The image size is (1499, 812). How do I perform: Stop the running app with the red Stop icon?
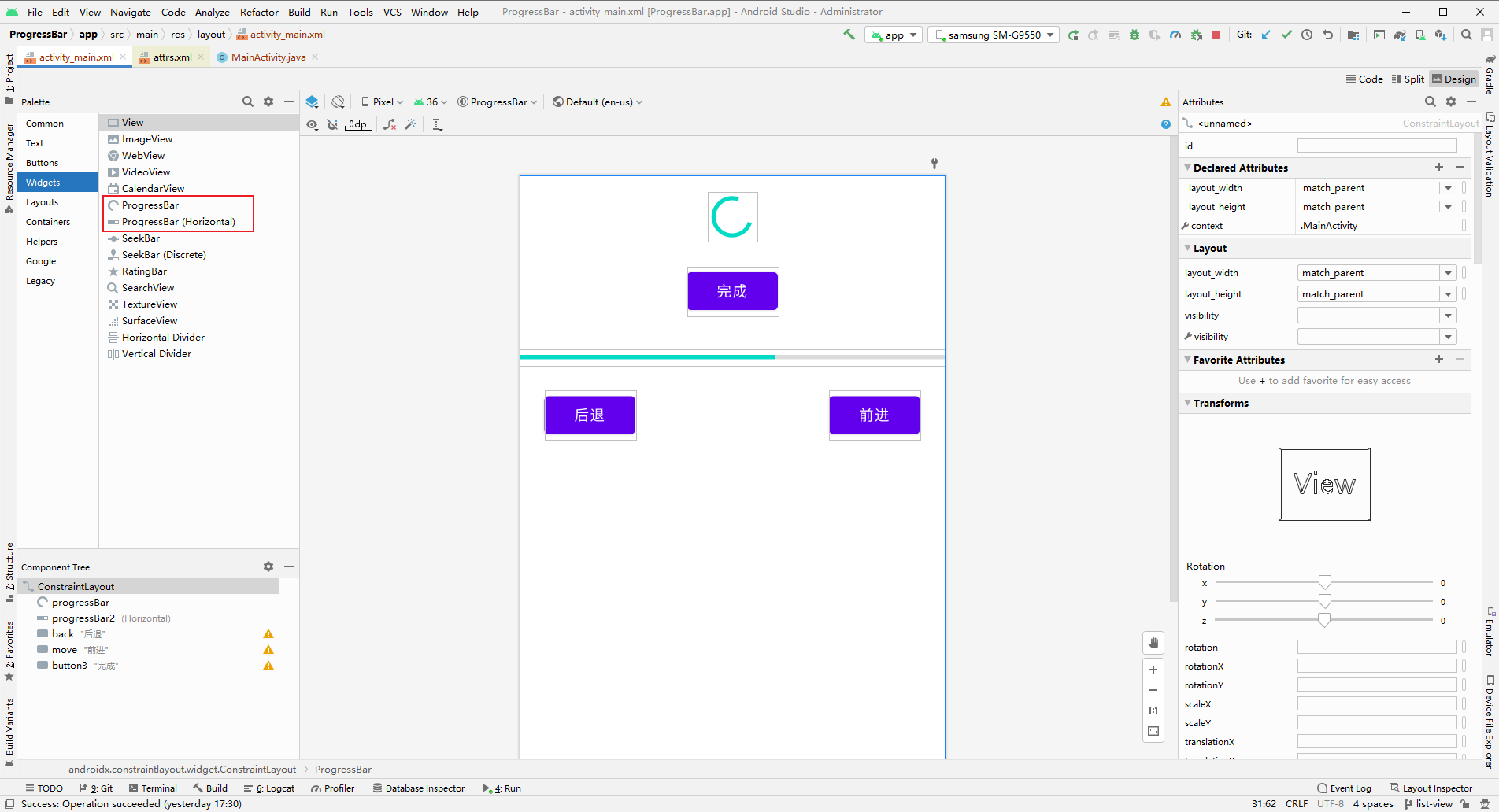tap(1216, 35)
